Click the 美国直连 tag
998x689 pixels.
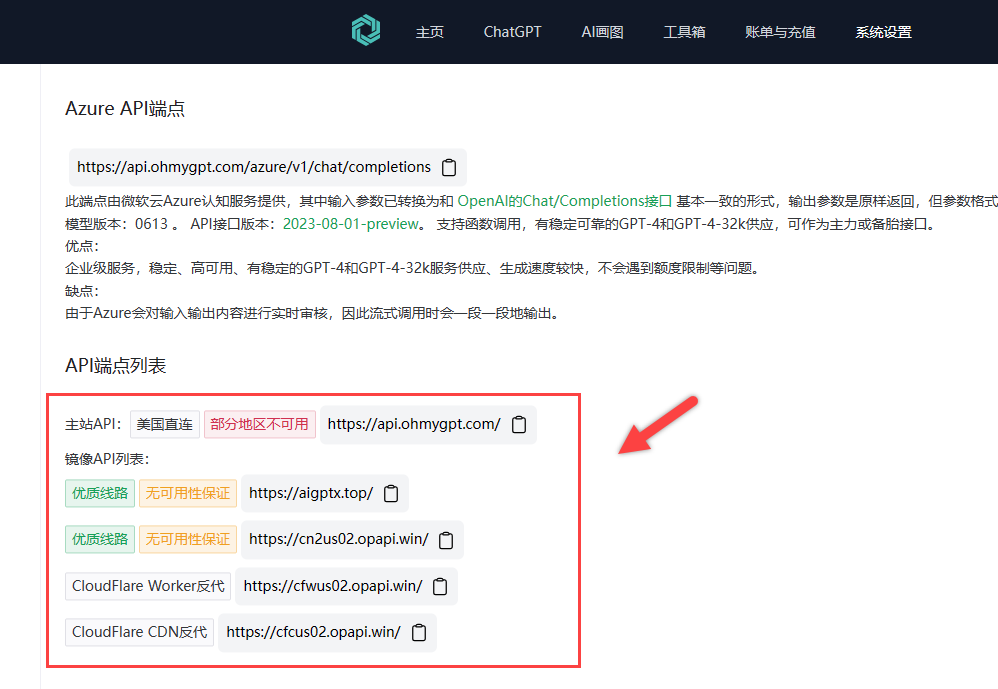(165, 424)
